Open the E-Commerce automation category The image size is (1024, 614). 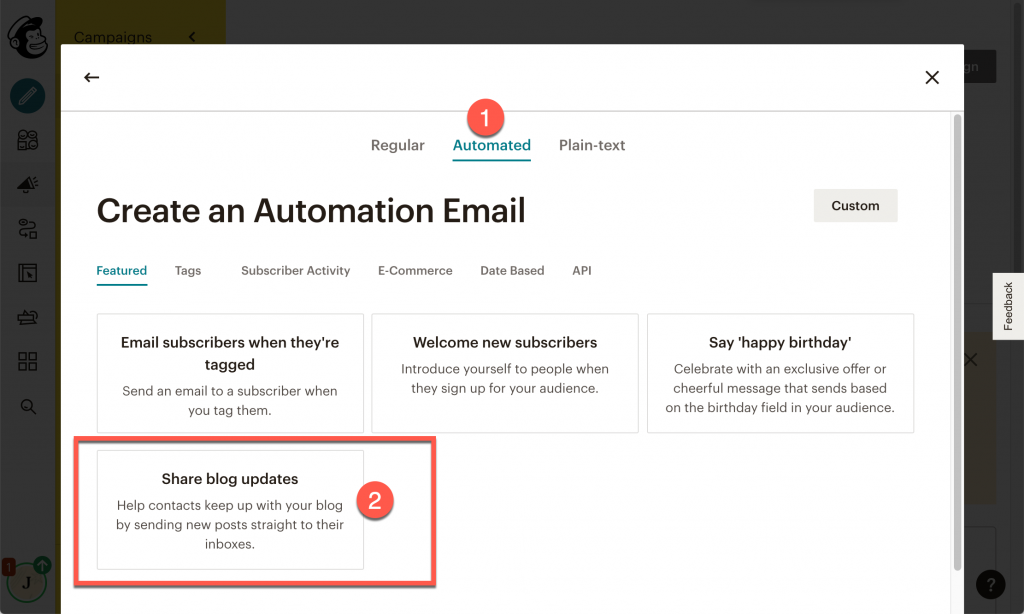pos(415,270)
